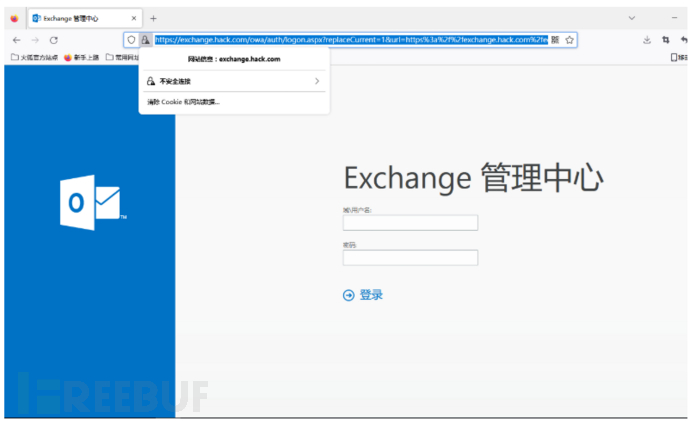Open the 新手上路 bookmark

pyautogui.click(x=81, y=57)
